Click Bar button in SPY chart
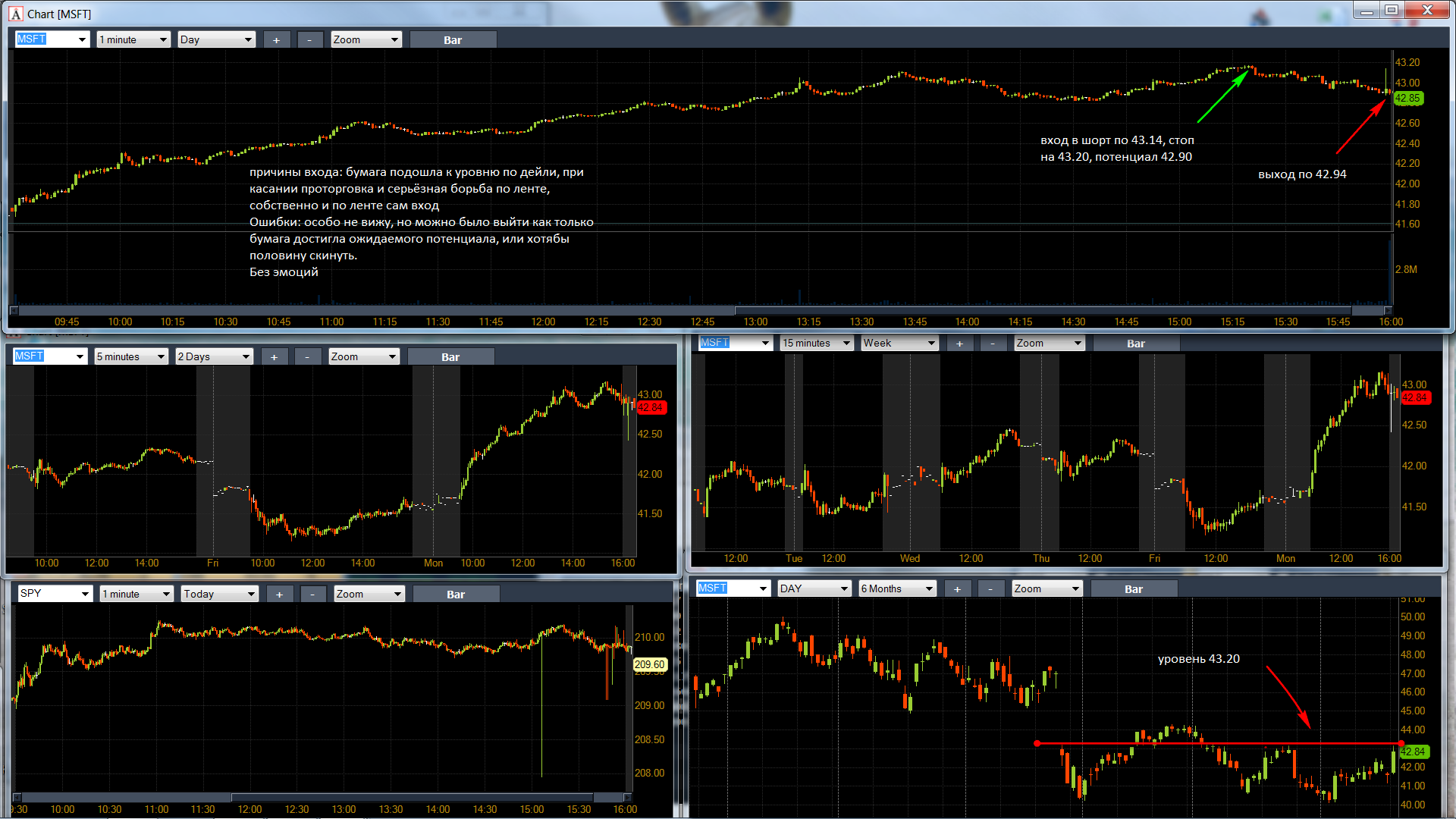Screen dimensions: 1456x819 tap(456, 594)
